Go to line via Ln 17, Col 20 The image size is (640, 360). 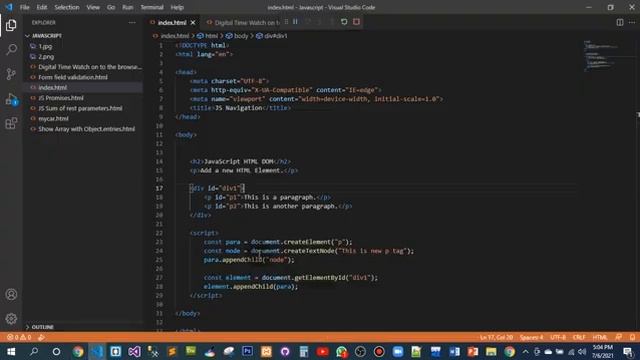point(496,337)
